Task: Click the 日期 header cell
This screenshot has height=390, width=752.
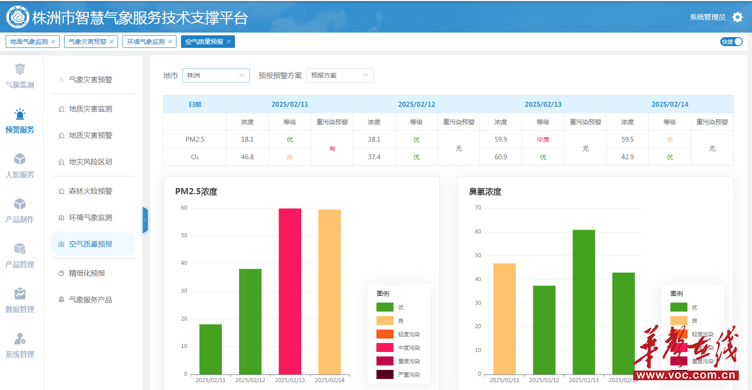Action: point(195,104)
